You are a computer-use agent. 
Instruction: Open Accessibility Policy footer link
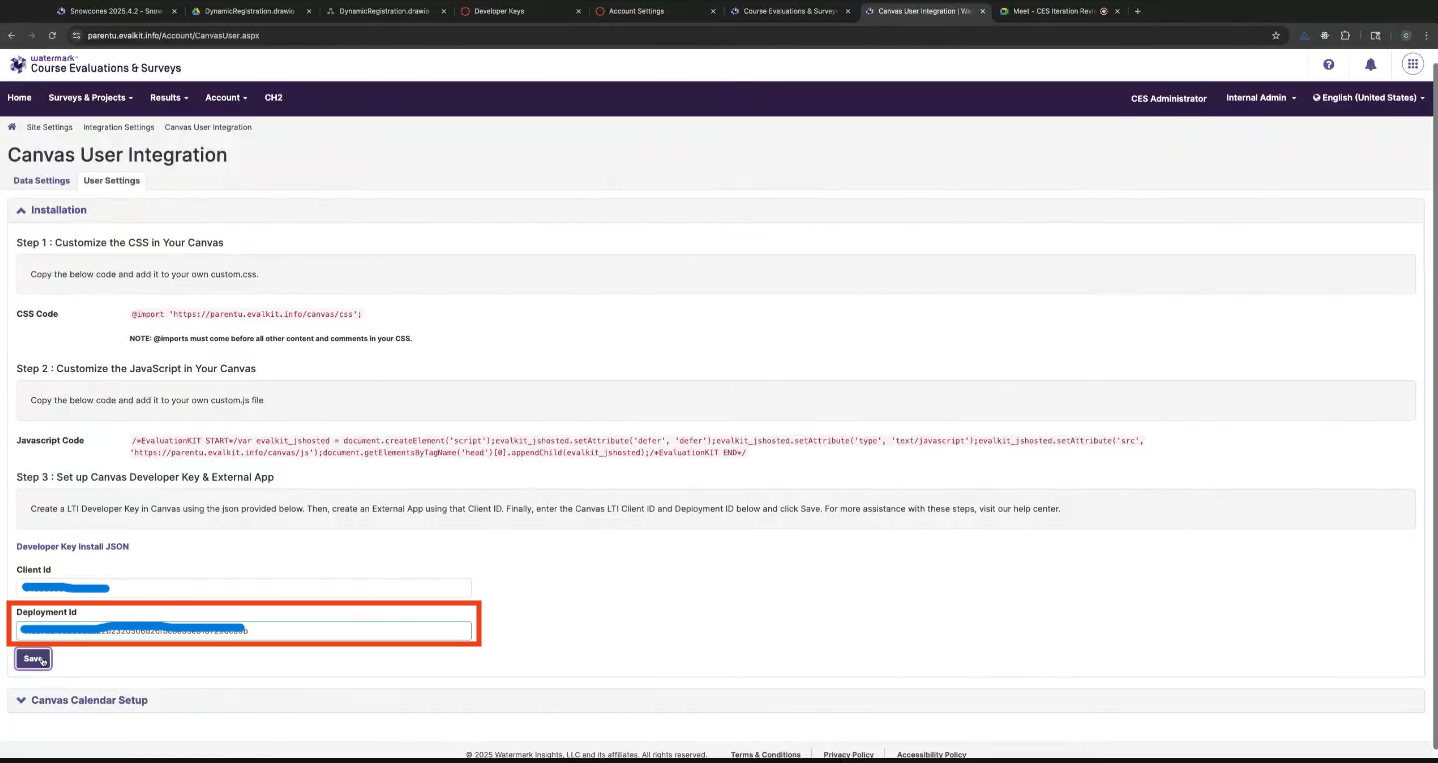932,755
